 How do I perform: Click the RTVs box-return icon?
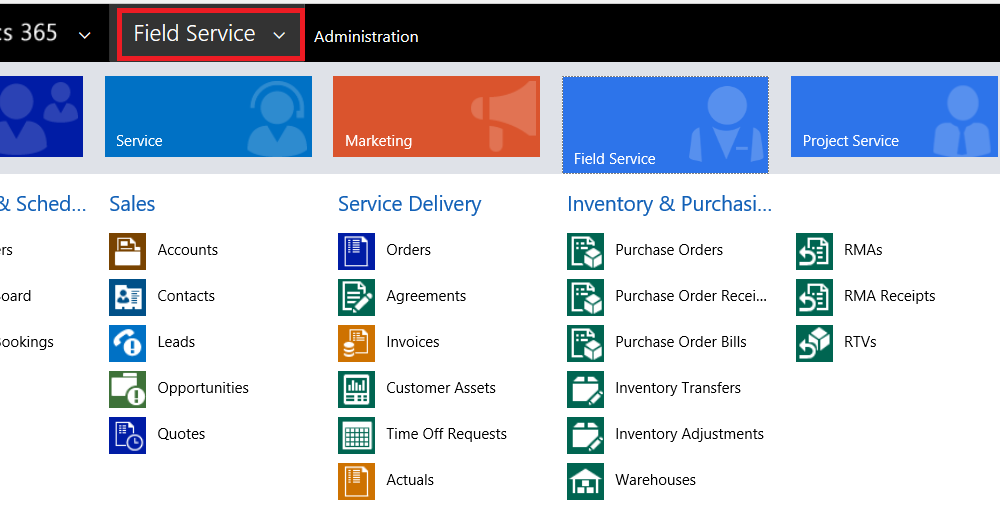(x=814, y=343)
